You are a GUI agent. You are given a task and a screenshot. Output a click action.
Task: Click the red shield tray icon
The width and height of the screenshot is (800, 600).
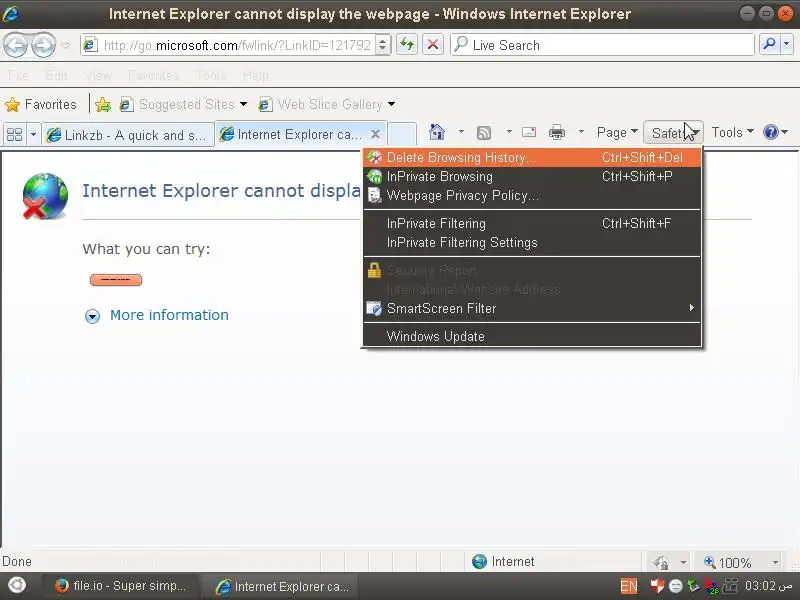click(657, 586)
